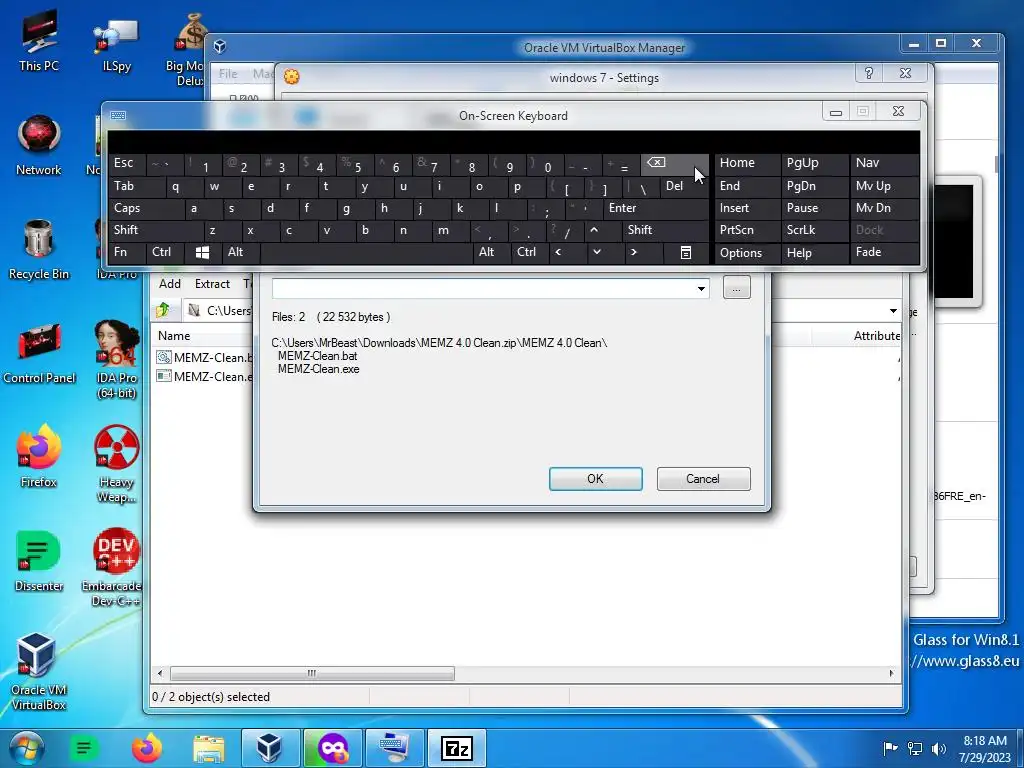This screenshot has height=768, width=1024.
Task: Open File Explorer from the taskbar
Action: [208, 748]
